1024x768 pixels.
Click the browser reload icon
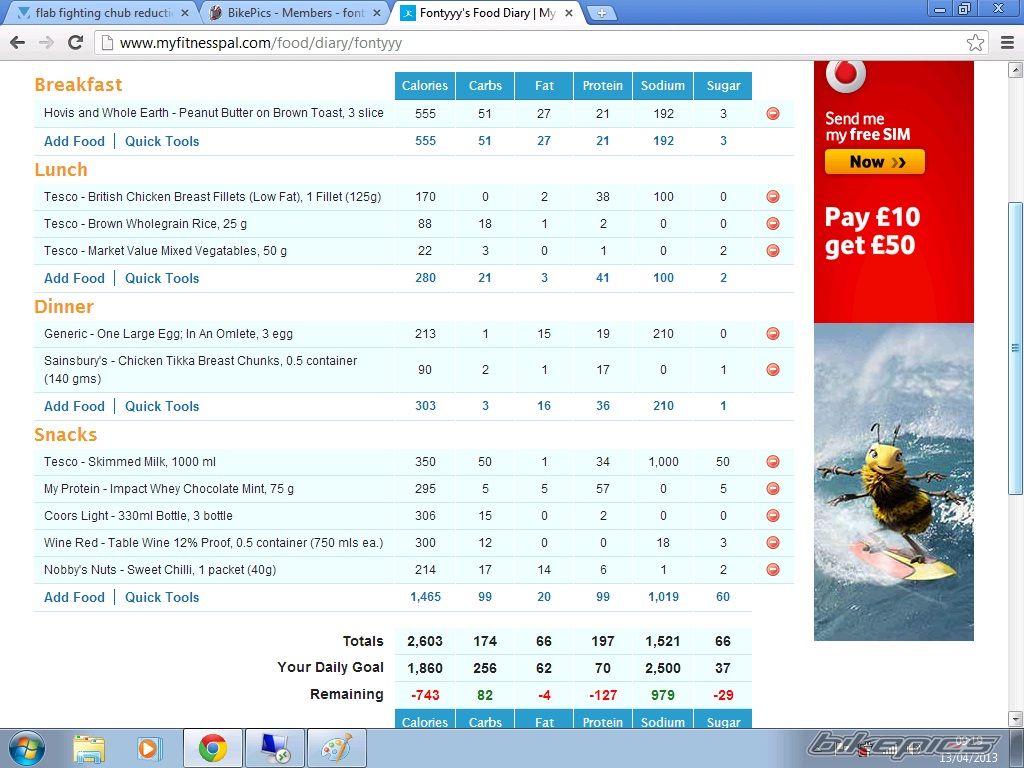[x=75, y=43]
